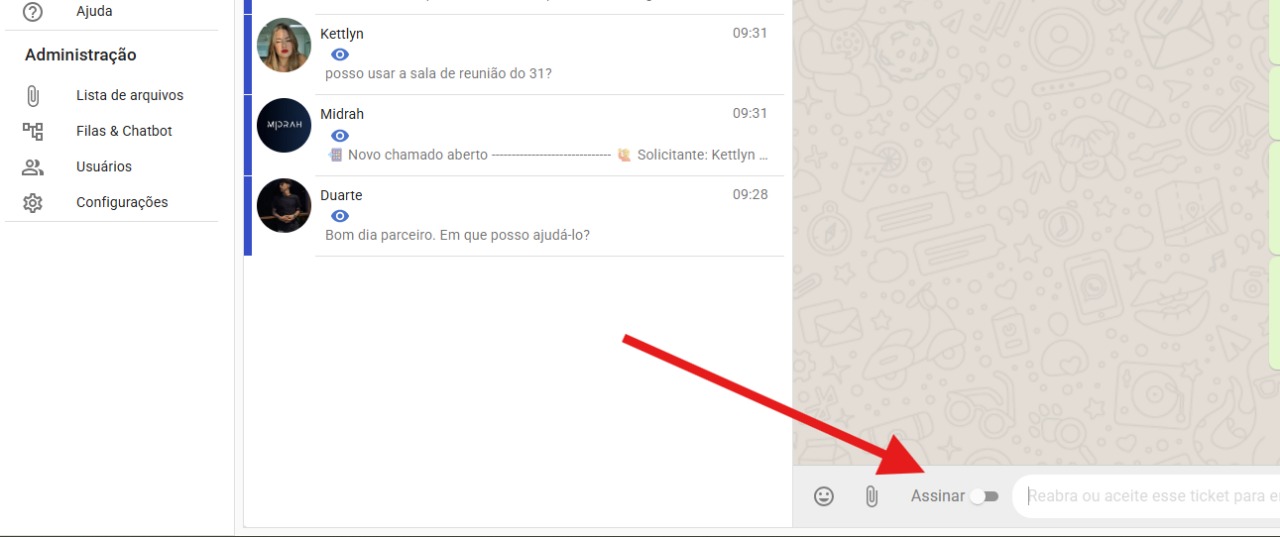
Task: Open the Usuários menu entry
Action: click(x=104, y=167)
